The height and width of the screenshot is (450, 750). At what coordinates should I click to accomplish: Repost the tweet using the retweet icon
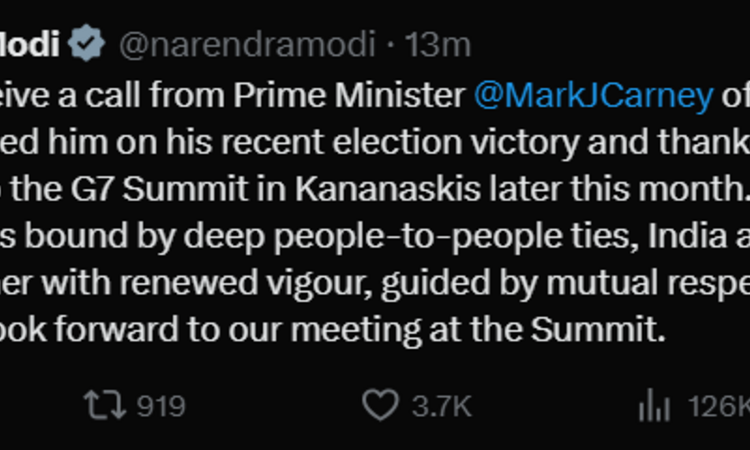[x=105, y=405]
